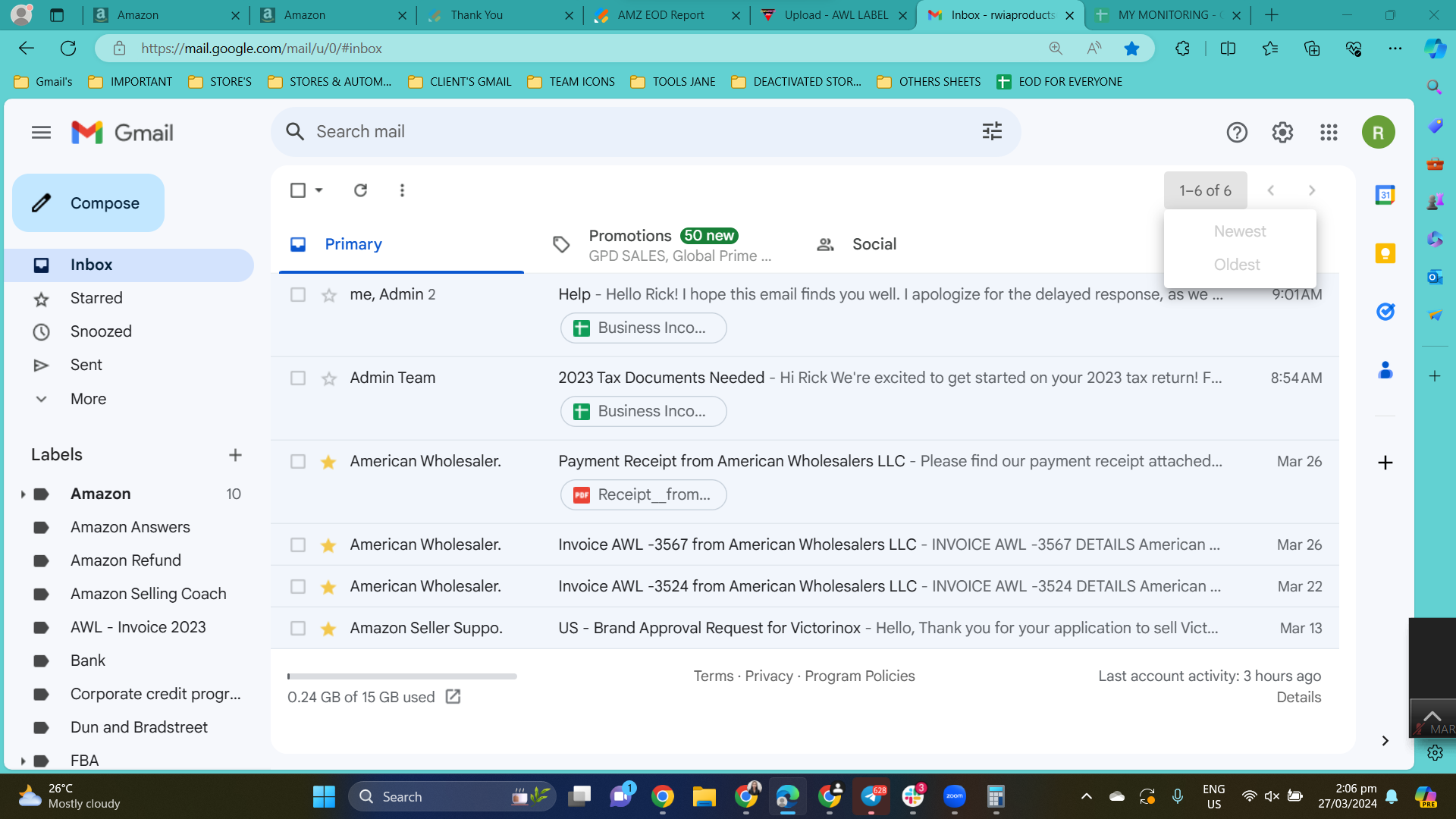This screenshot has width=1456, height=819.
Task: Toggle Edge split screen icon
Action: click(1228, 49)
